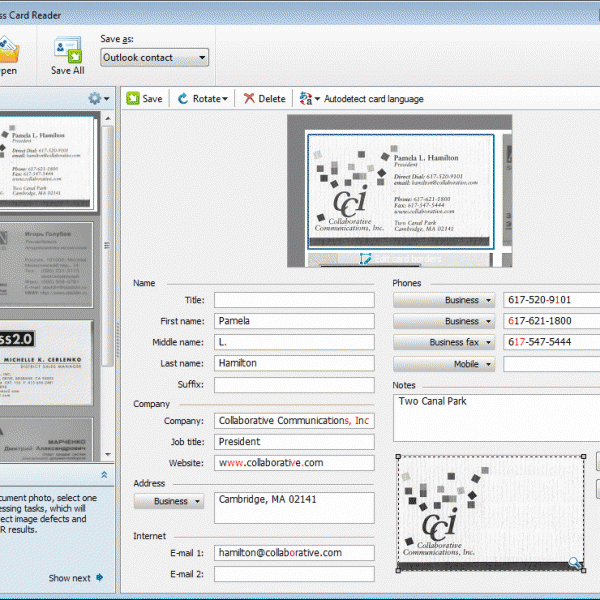This screenshot has width=600, height=600.
Task: Click the Last name field with Hamilton
Action: (294, 363)
